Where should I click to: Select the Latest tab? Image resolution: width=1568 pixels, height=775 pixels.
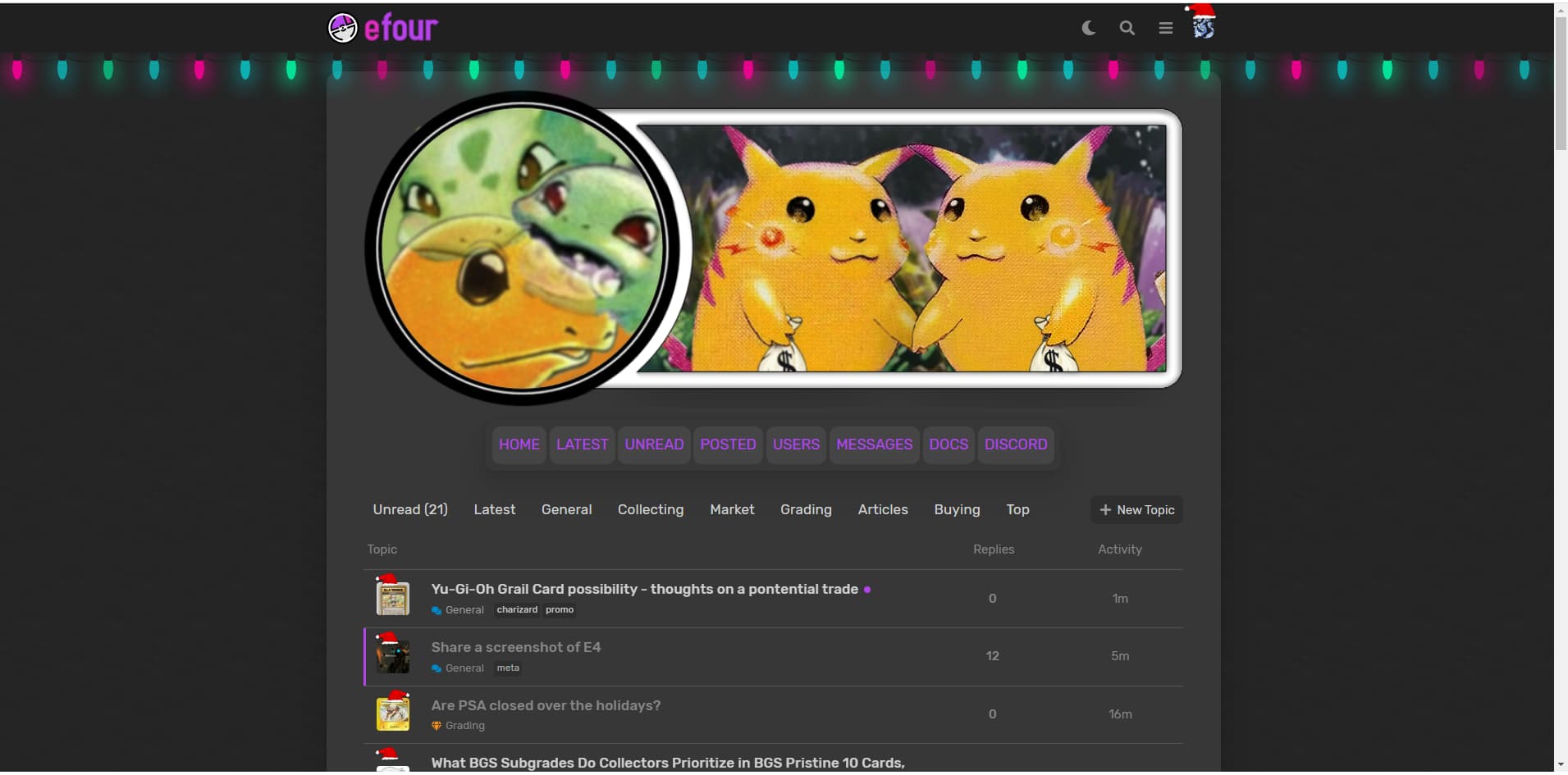click(495, 509)
